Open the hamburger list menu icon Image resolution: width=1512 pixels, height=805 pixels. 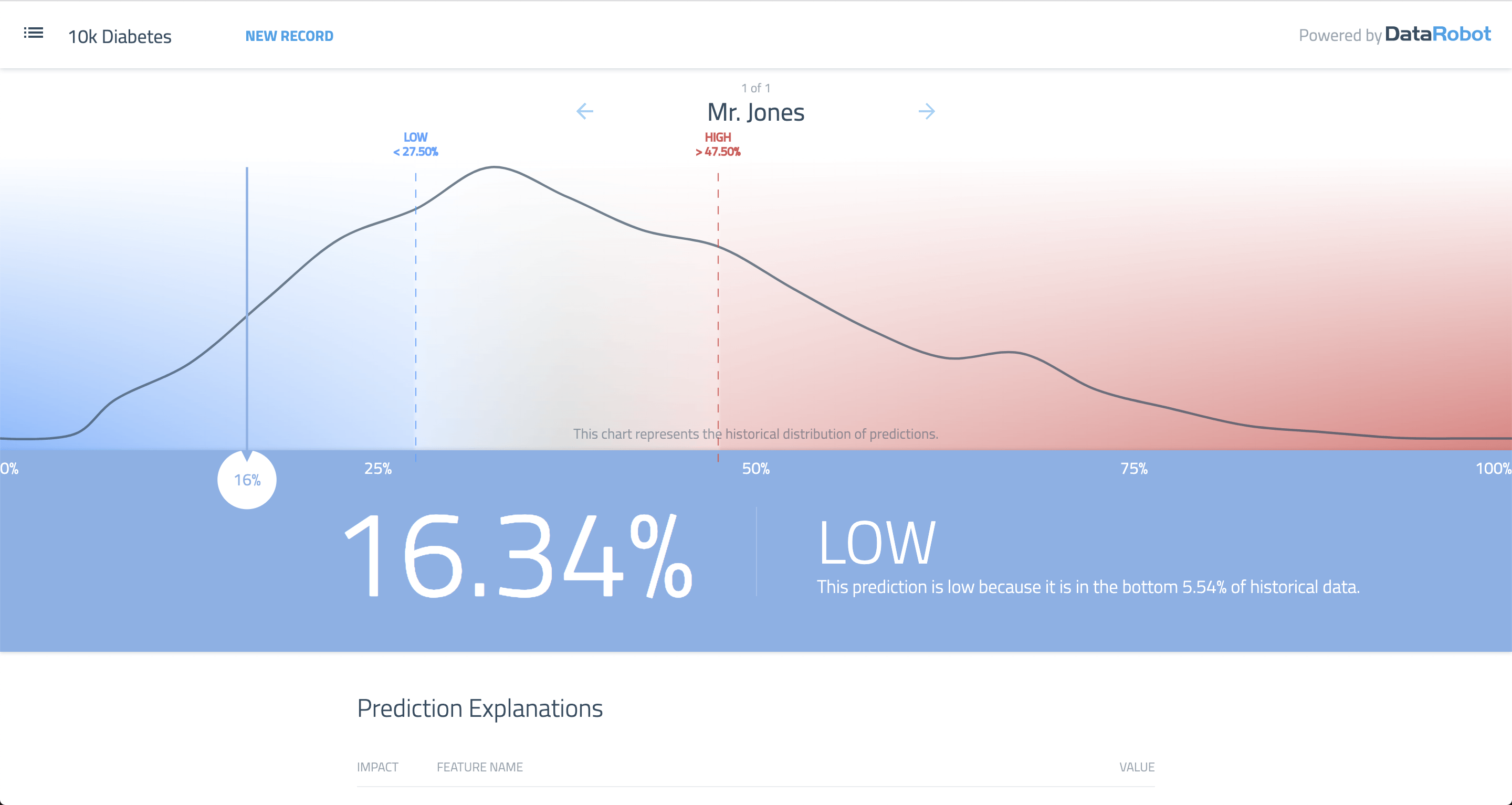click(34, 33)
